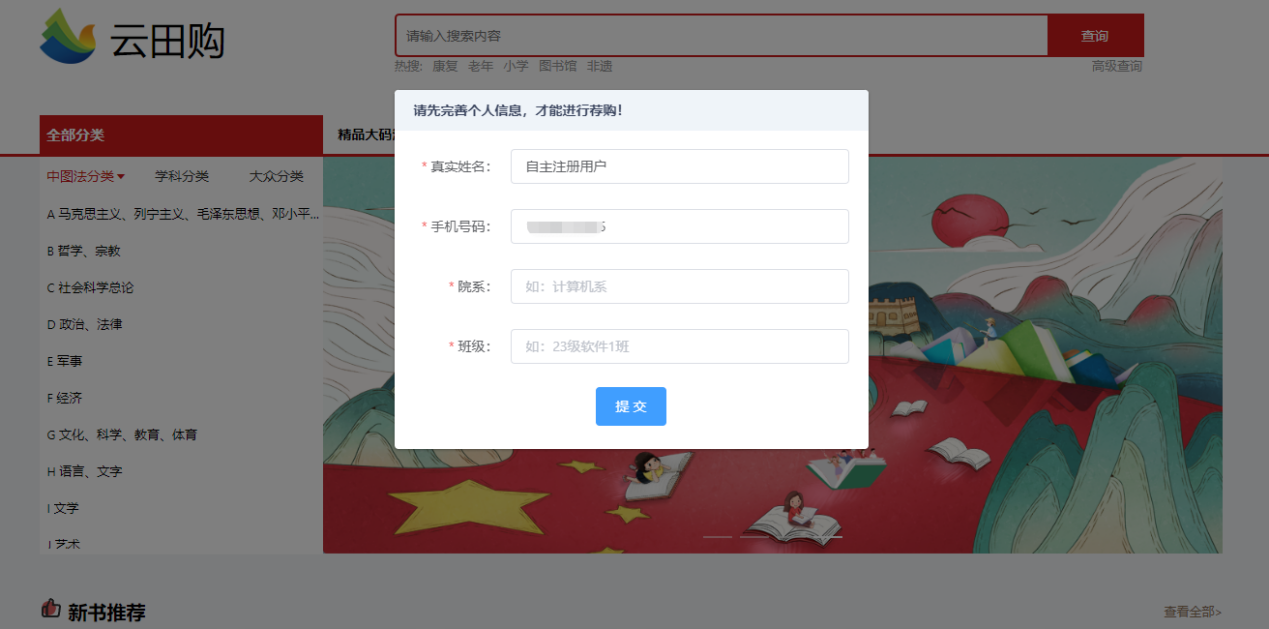Click the main search input box
Viewport: 1269px width, 629px height.
[721, 36]
